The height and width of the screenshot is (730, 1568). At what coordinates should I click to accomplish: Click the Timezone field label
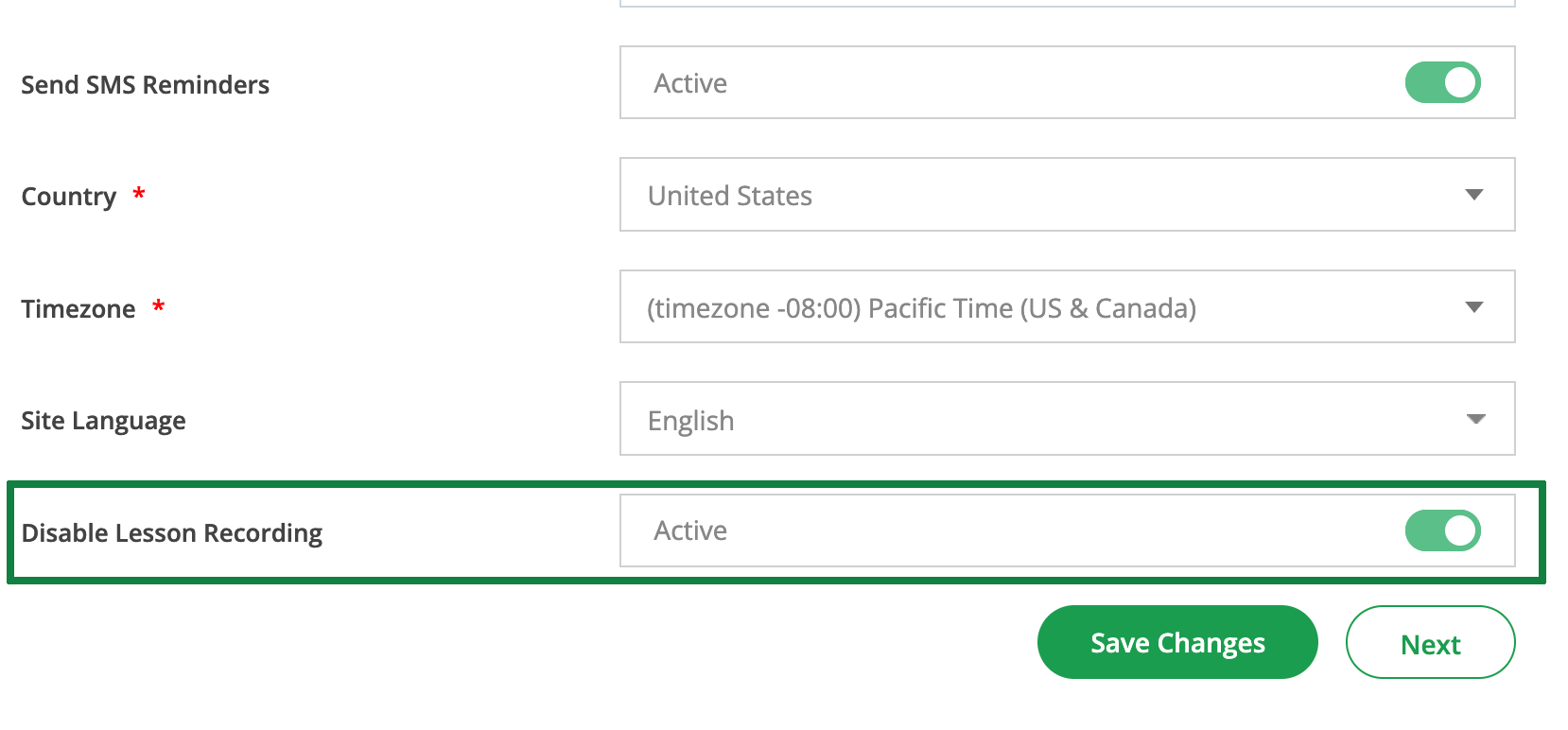78,309
